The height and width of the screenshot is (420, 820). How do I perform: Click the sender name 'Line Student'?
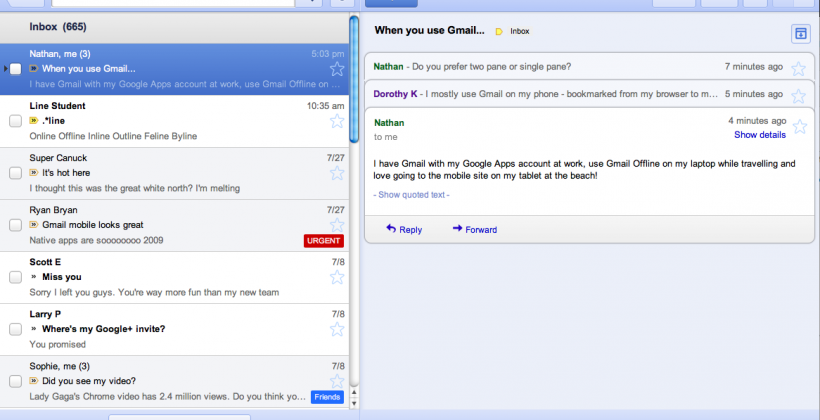[58, 106]
